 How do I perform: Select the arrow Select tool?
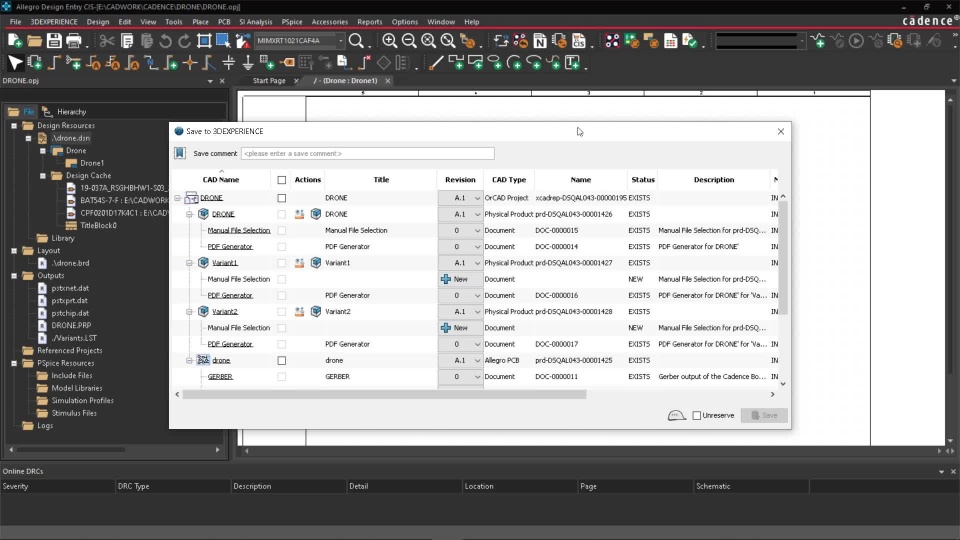(15, 62)
